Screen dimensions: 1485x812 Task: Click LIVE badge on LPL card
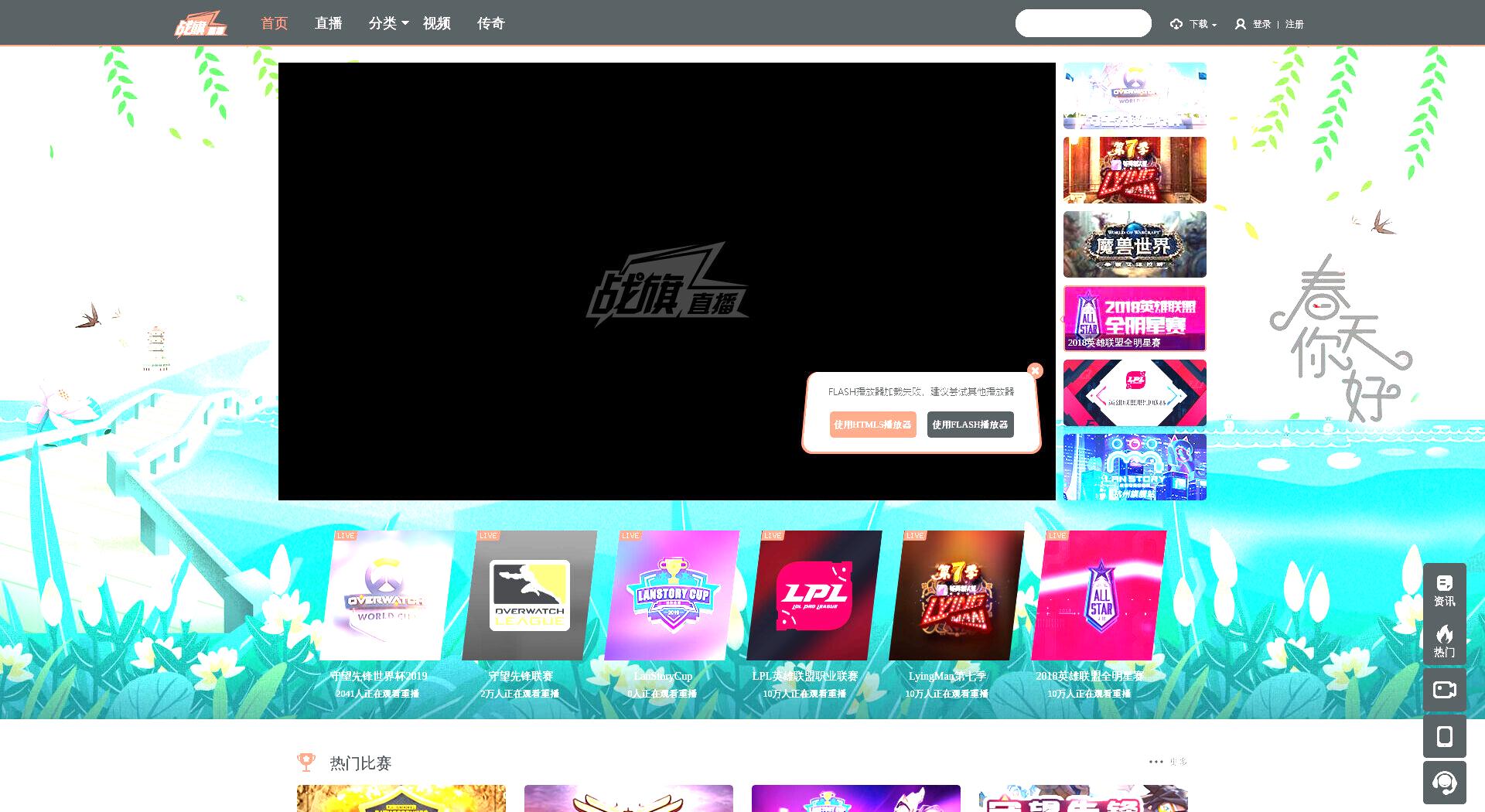click(773, 535)
